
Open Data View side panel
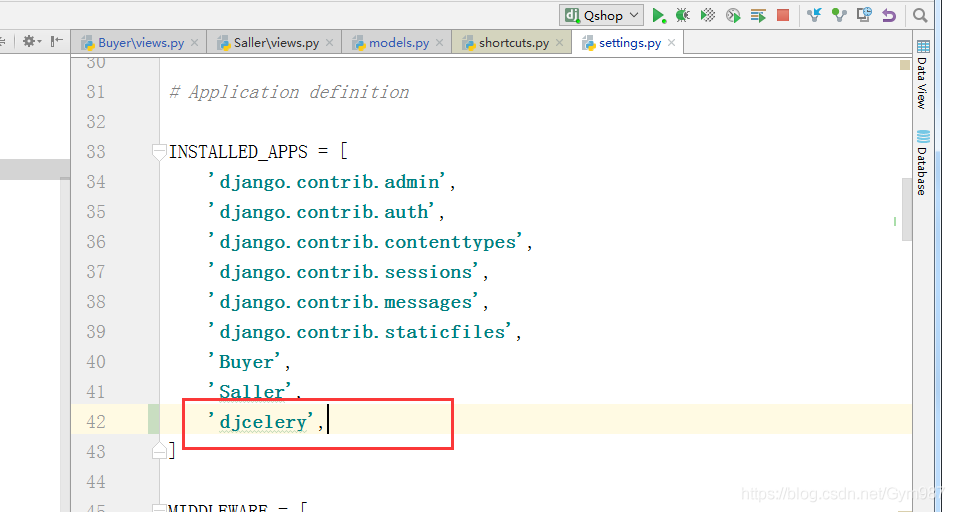923,75
